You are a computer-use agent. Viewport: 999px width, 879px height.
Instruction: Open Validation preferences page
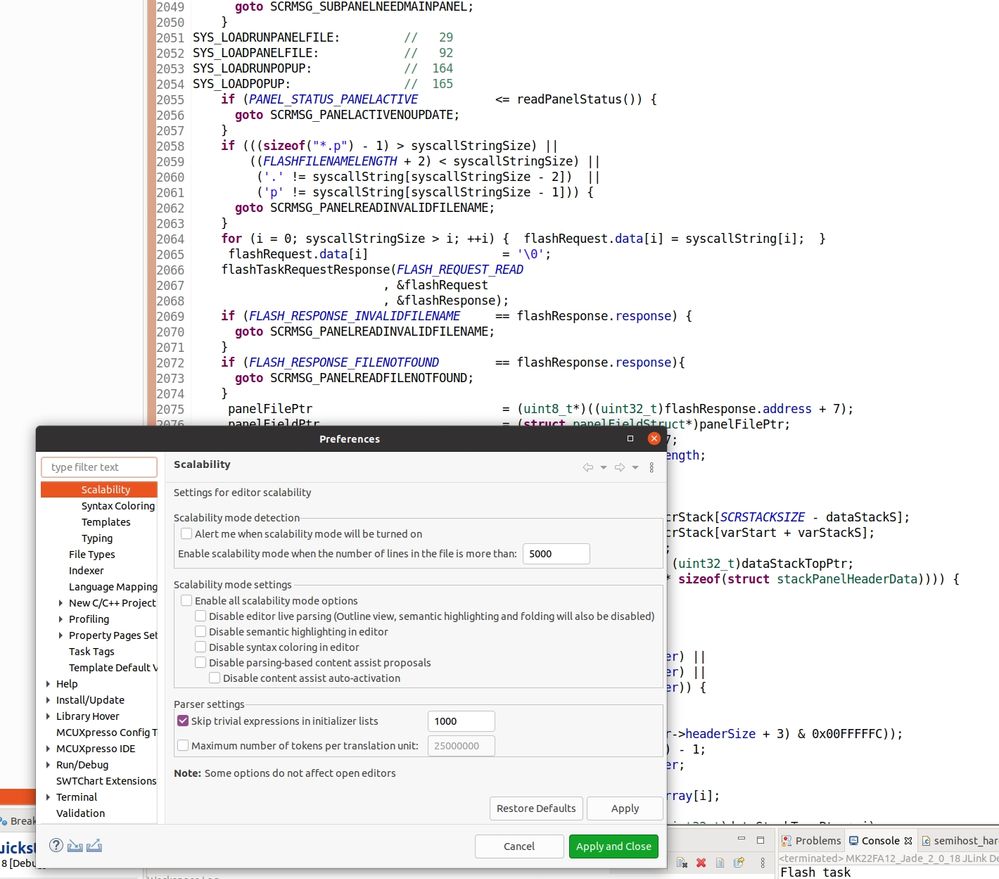click(80, 813)
